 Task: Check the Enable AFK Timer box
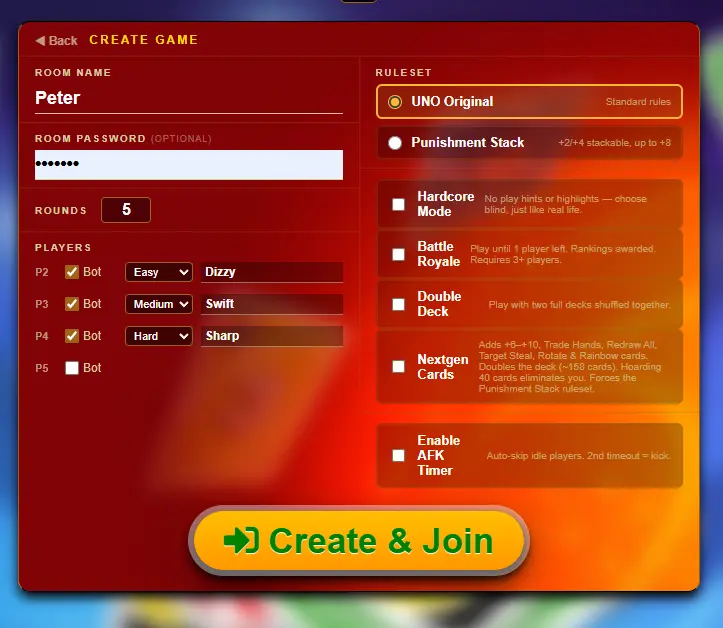[398, 456]
